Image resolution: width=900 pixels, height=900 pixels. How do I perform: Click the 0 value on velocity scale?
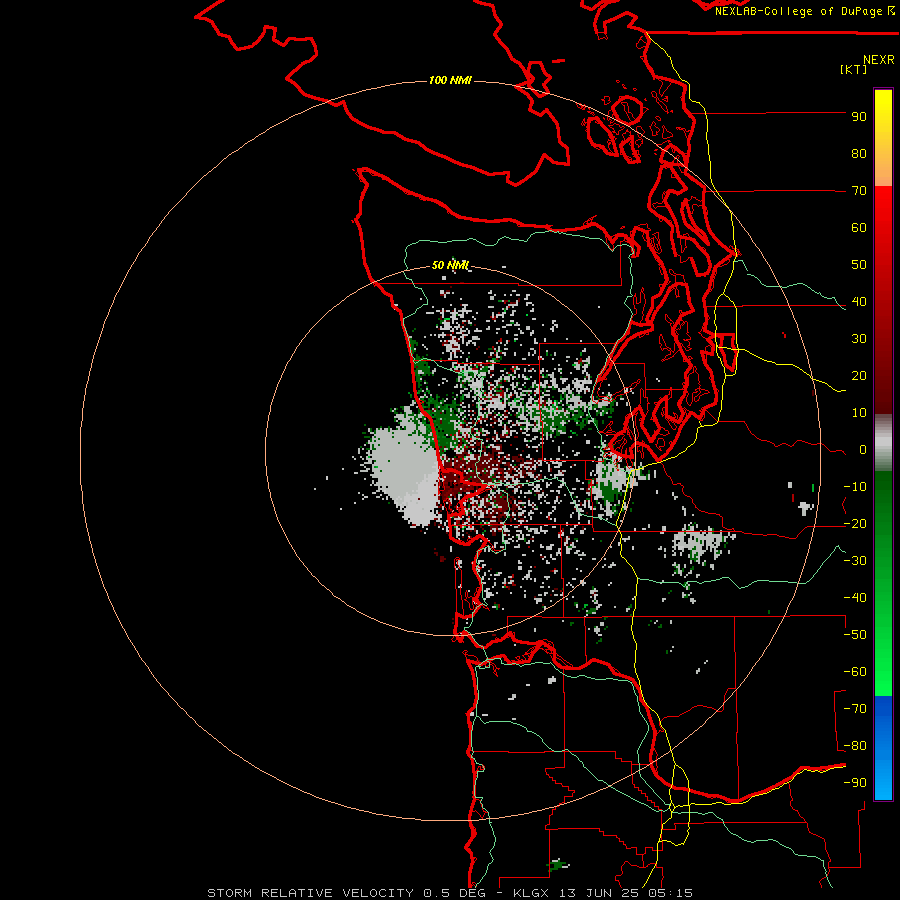point(863,450)
